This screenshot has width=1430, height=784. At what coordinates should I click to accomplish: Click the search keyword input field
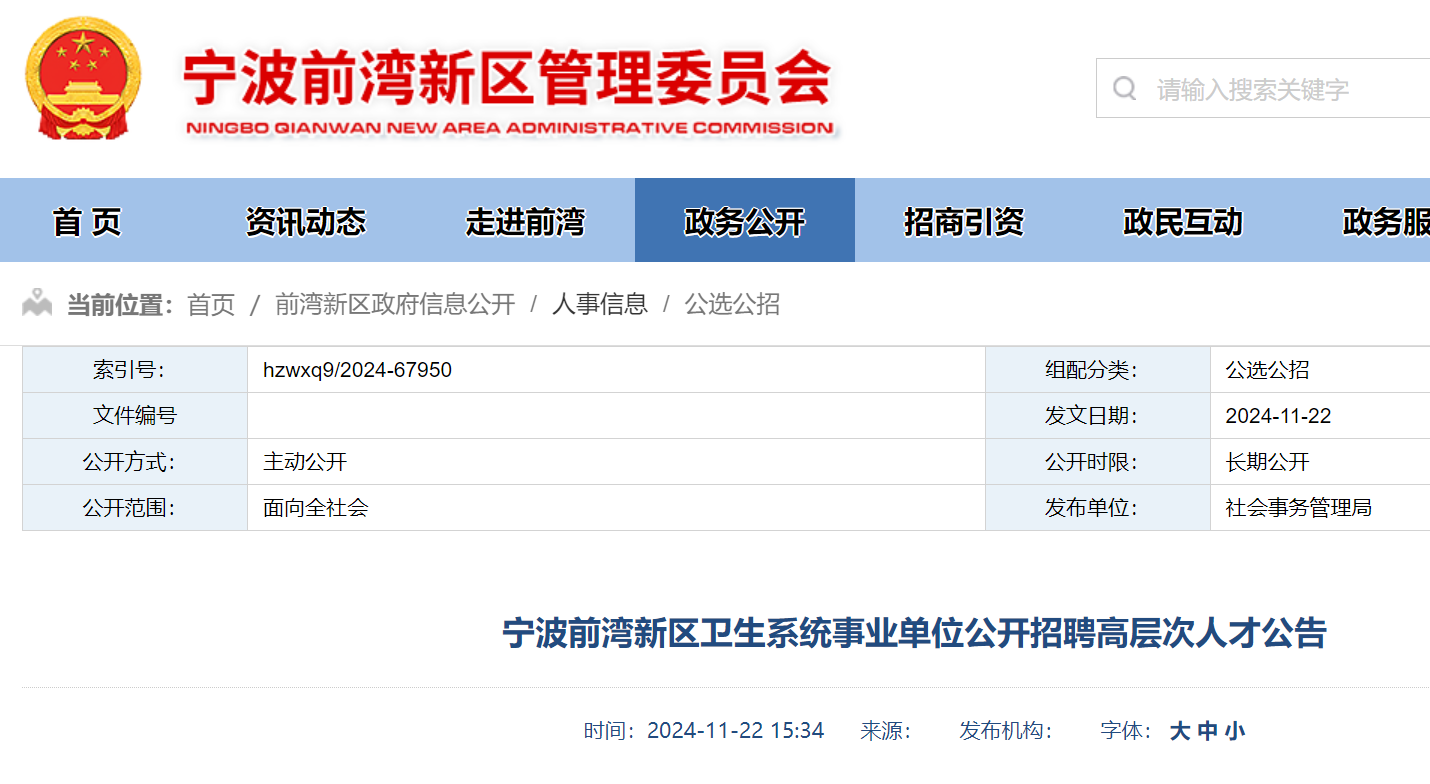(1280, 89)
